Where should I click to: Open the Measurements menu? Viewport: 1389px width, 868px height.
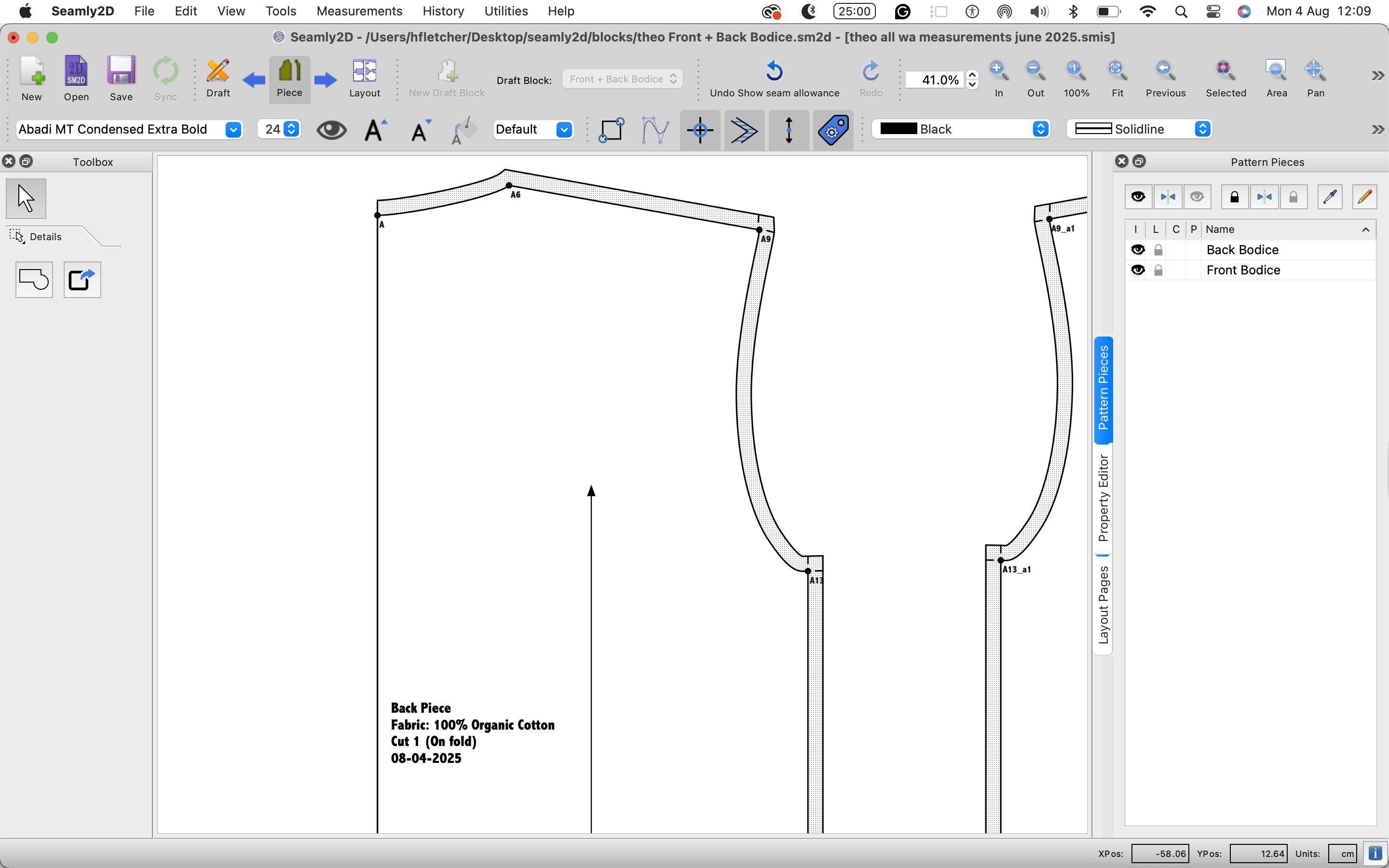[x=359, y=11]
